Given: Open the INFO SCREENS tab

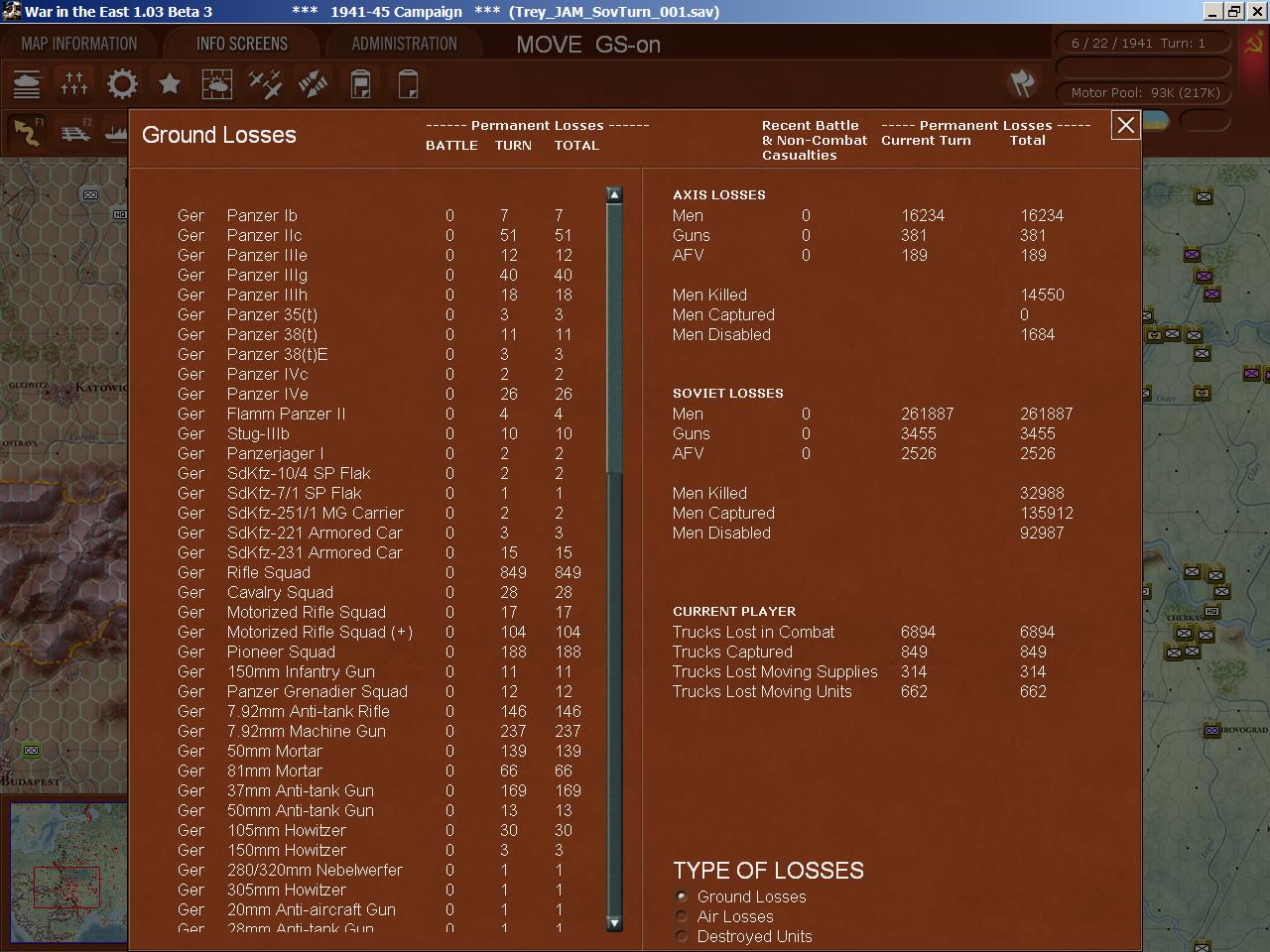Looking at the screenshot, I should 242,44.
